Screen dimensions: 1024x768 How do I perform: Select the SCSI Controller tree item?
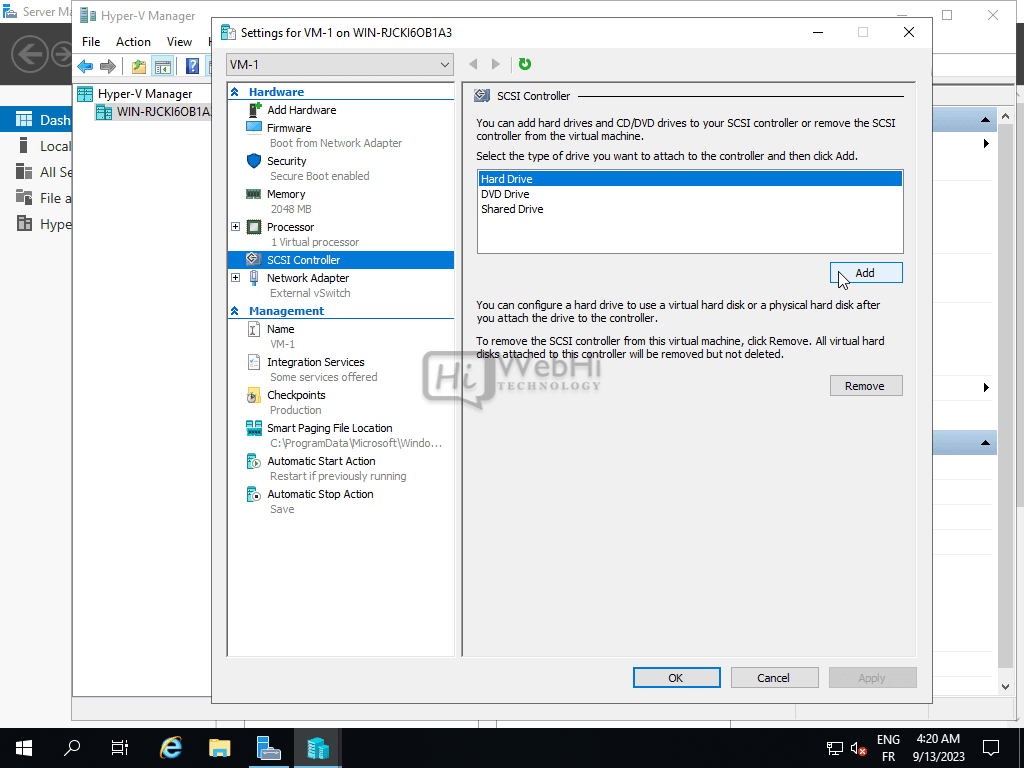coord(340,260)
